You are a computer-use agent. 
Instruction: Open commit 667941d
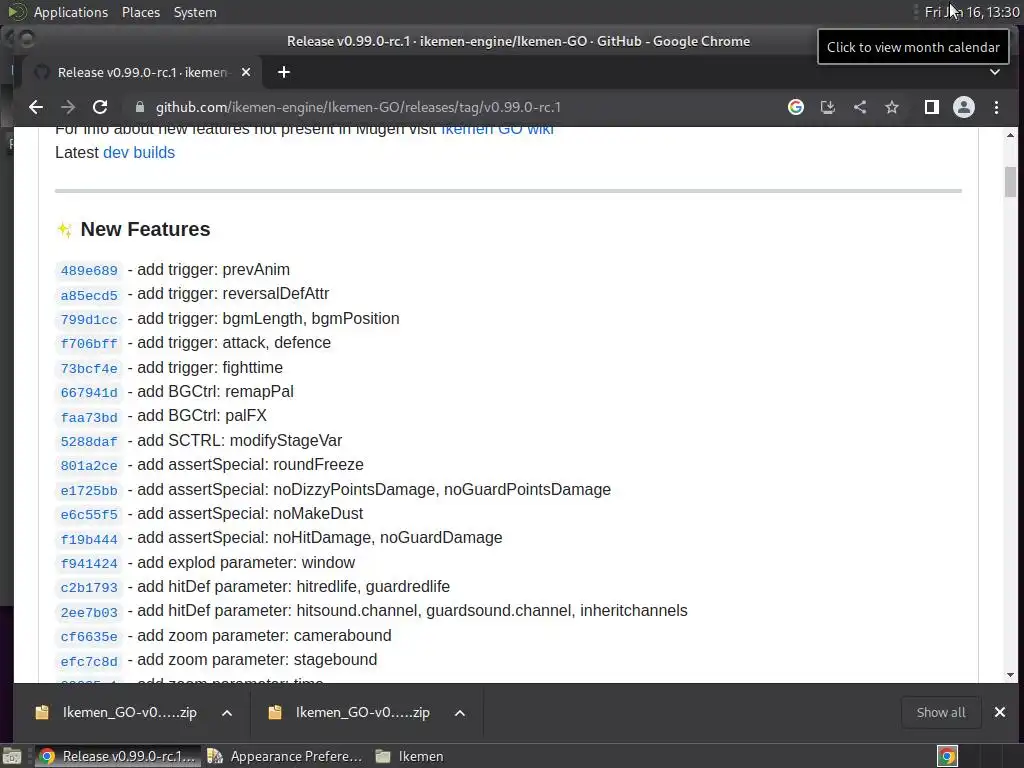(89, 392)
